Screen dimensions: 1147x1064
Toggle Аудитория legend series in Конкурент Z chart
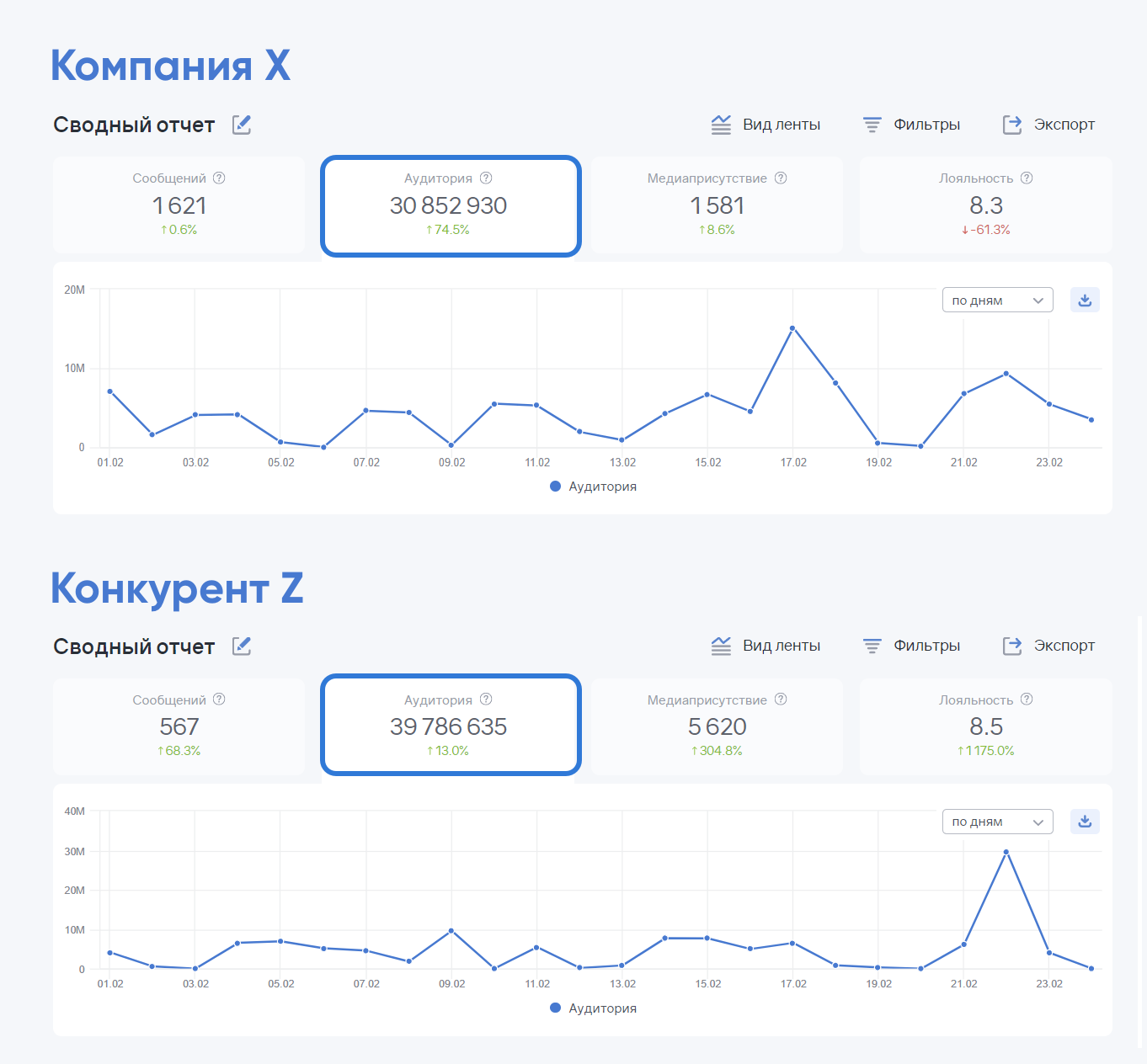pos(593,1008)
